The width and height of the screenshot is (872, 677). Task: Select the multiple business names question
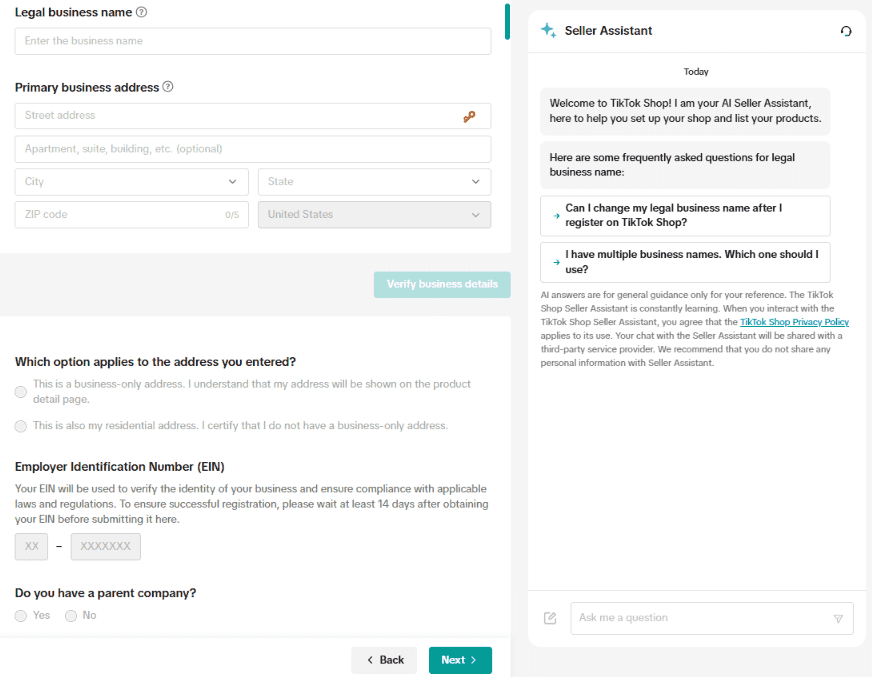pyautogui.click(x=685, y=262)
